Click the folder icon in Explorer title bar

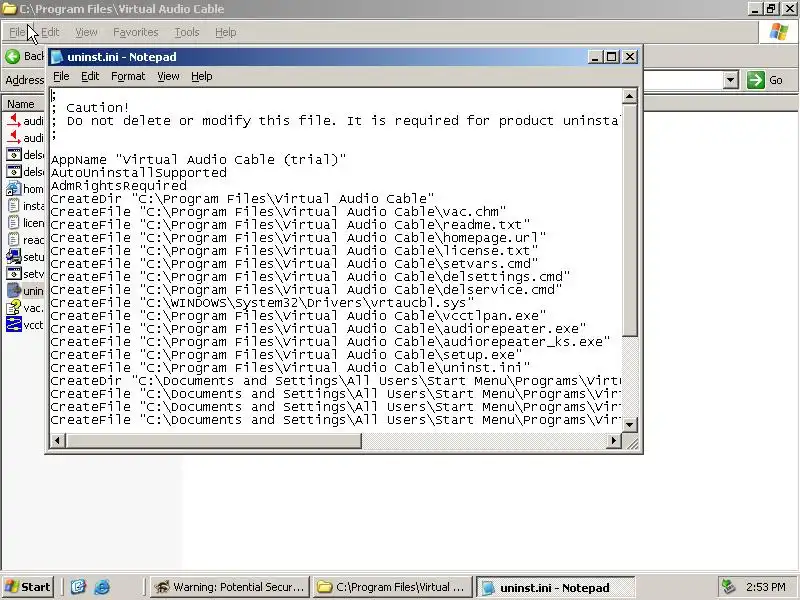coord(9,9)
